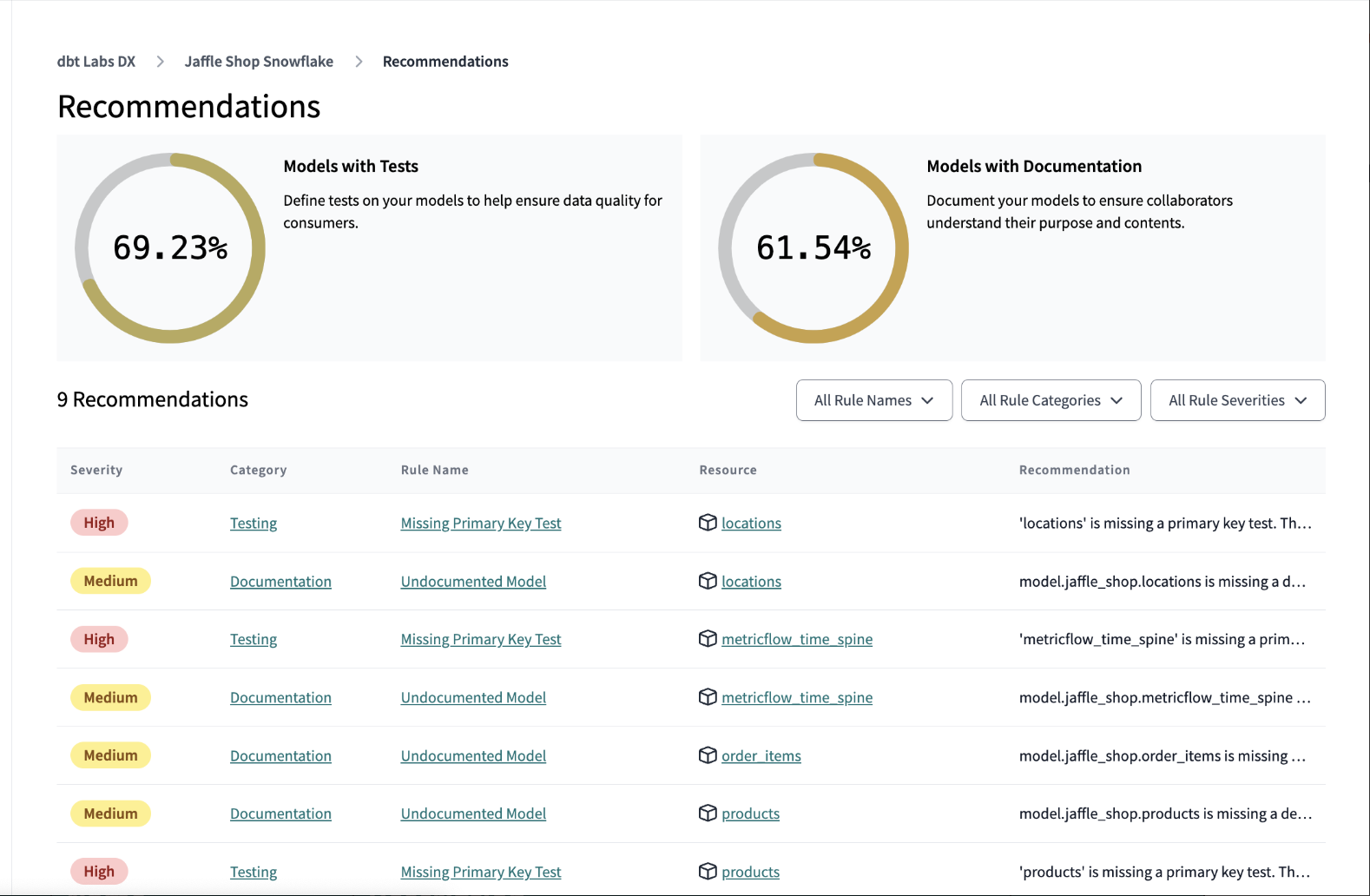This screenshot has width=1370, height=896.
Task: Click the cube icon in the first locations row
Action: pos(708,523)
